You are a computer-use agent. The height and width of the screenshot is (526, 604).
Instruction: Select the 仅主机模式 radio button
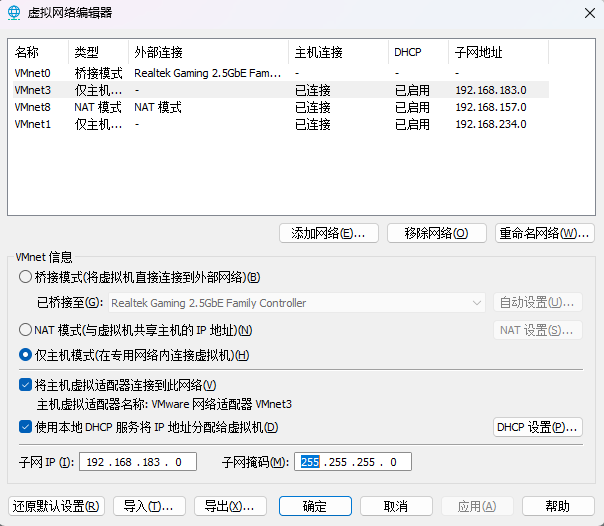(x=25, y=355)
